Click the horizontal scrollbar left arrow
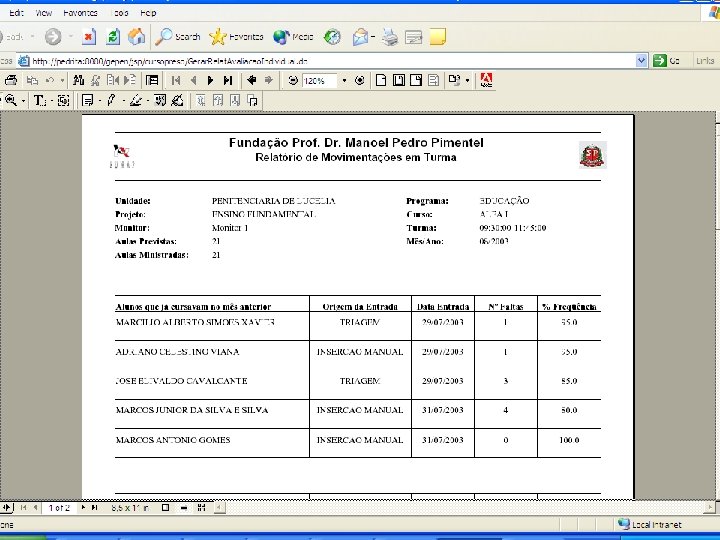The width and height of the screenshot is (720, 540). [219, 508]
